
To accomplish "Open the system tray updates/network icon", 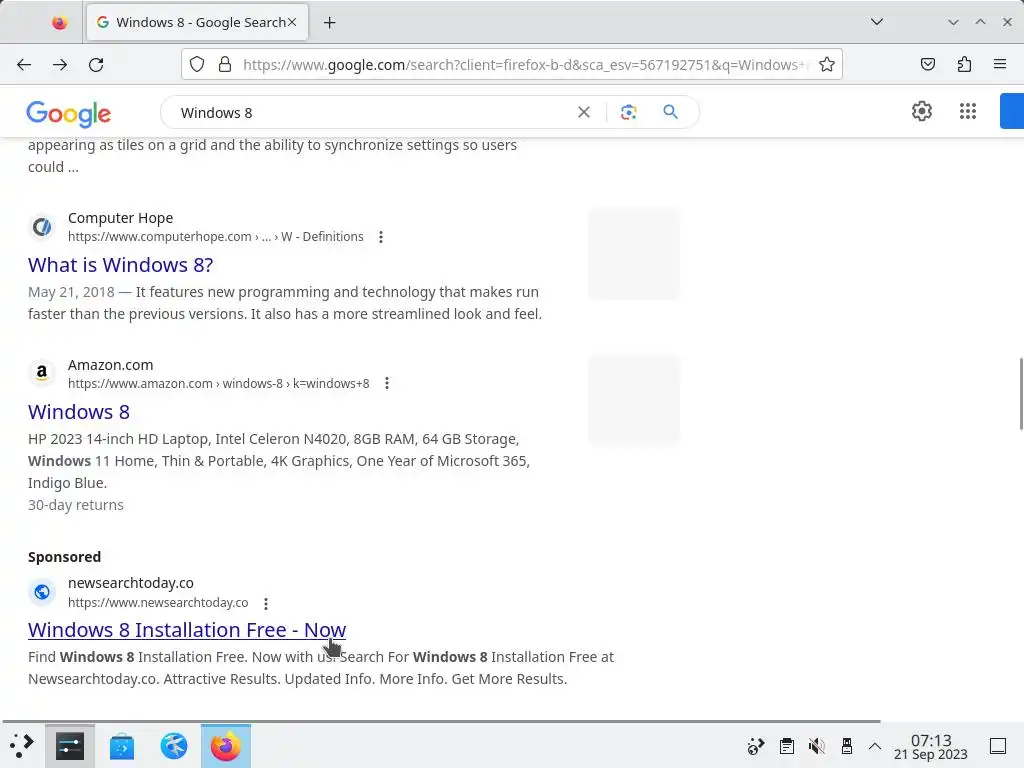I will 756,746.
